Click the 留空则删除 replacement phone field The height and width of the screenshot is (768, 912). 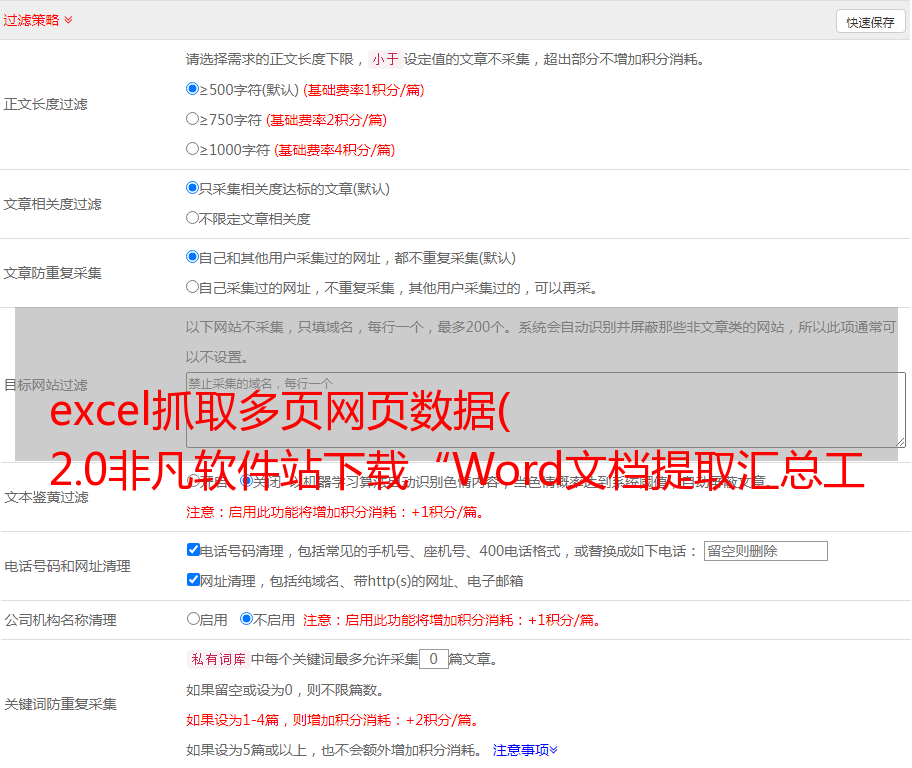coord(765,551)
